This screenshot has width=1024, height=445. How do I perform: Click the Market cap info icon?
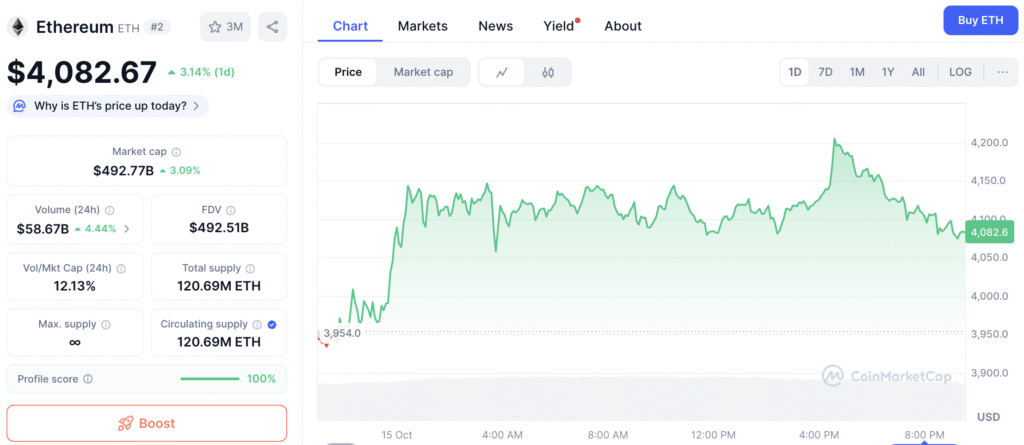click(176, 152)
